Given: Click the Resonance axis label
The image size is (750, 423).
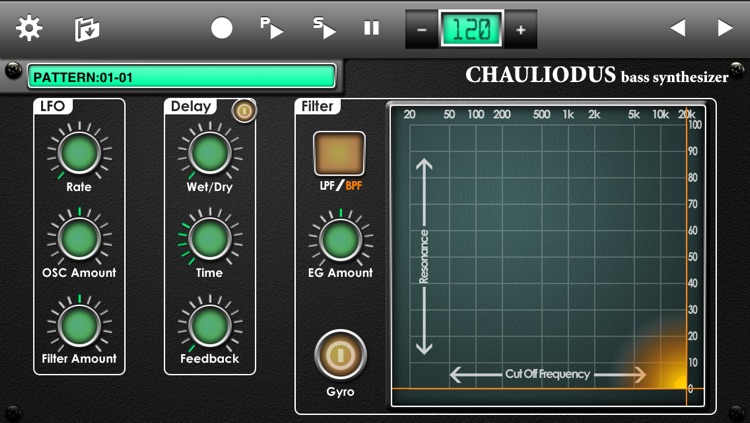Looking at the screenshot, I should pyautogui.click(x=424, y=256).
